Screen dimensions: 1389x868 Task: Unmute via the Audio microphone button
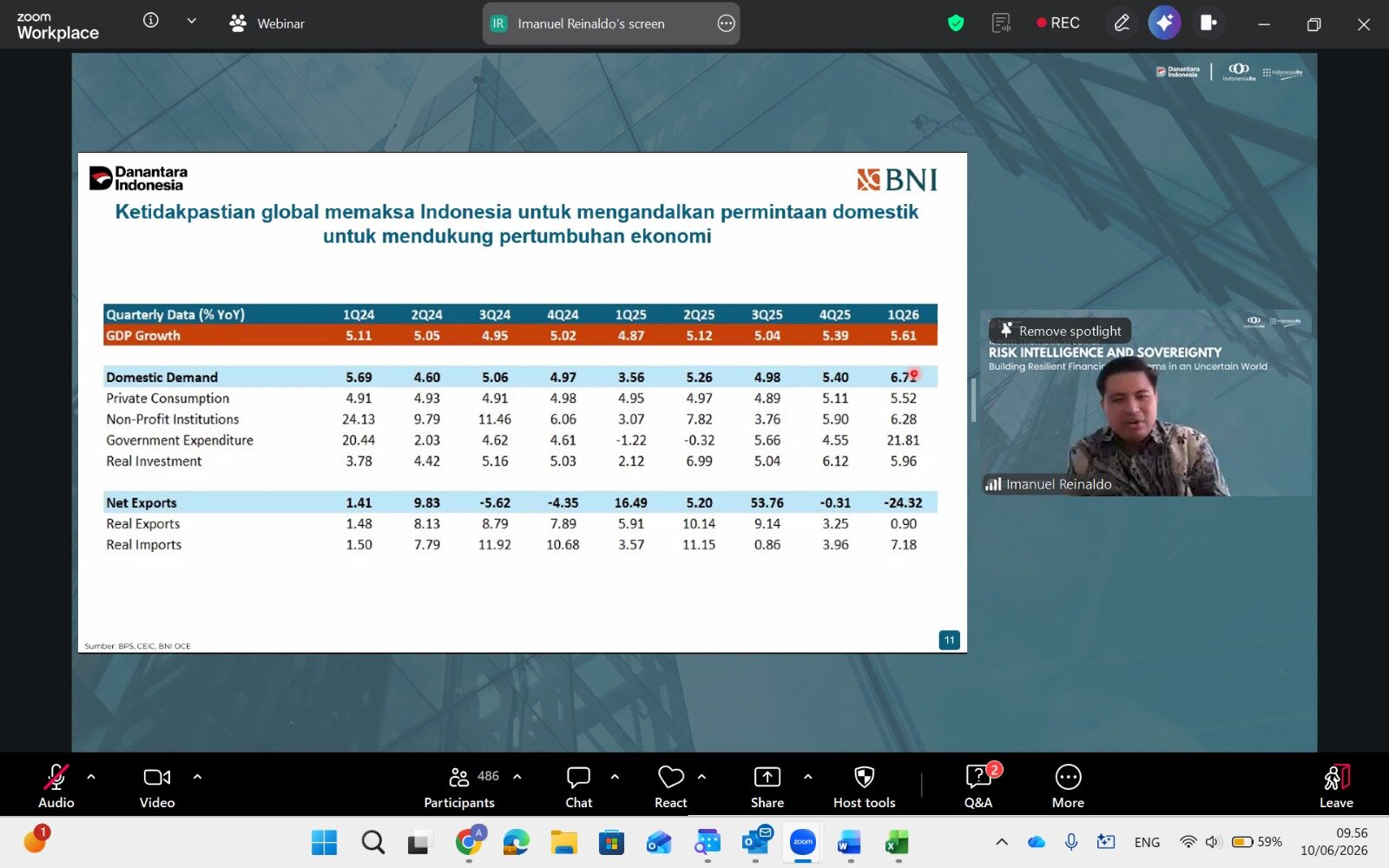pyautogui.click(x=56, y=786)
